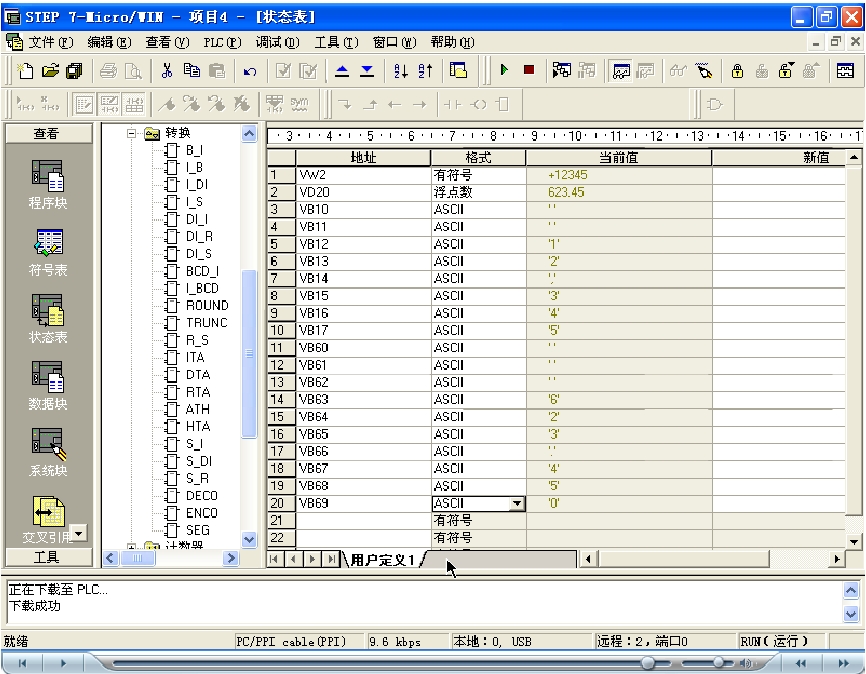Click player fast-forward button
This screenshot has width=866, height=674.
843,663
